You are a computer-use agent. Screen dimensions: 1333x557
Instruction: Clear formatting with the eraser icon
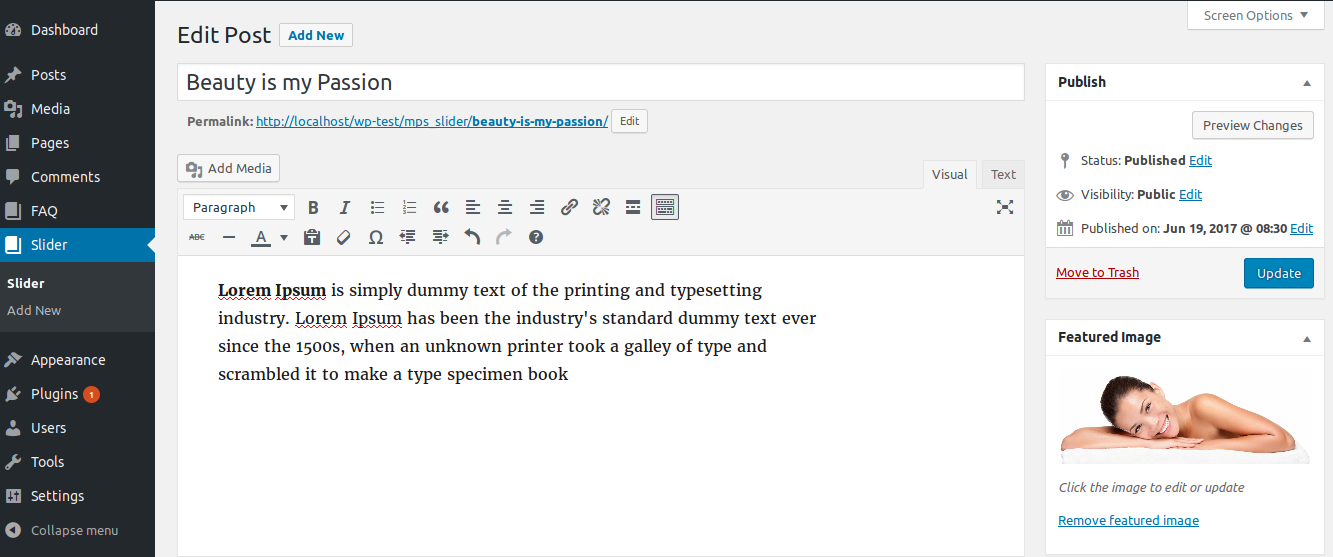point(344,237)
